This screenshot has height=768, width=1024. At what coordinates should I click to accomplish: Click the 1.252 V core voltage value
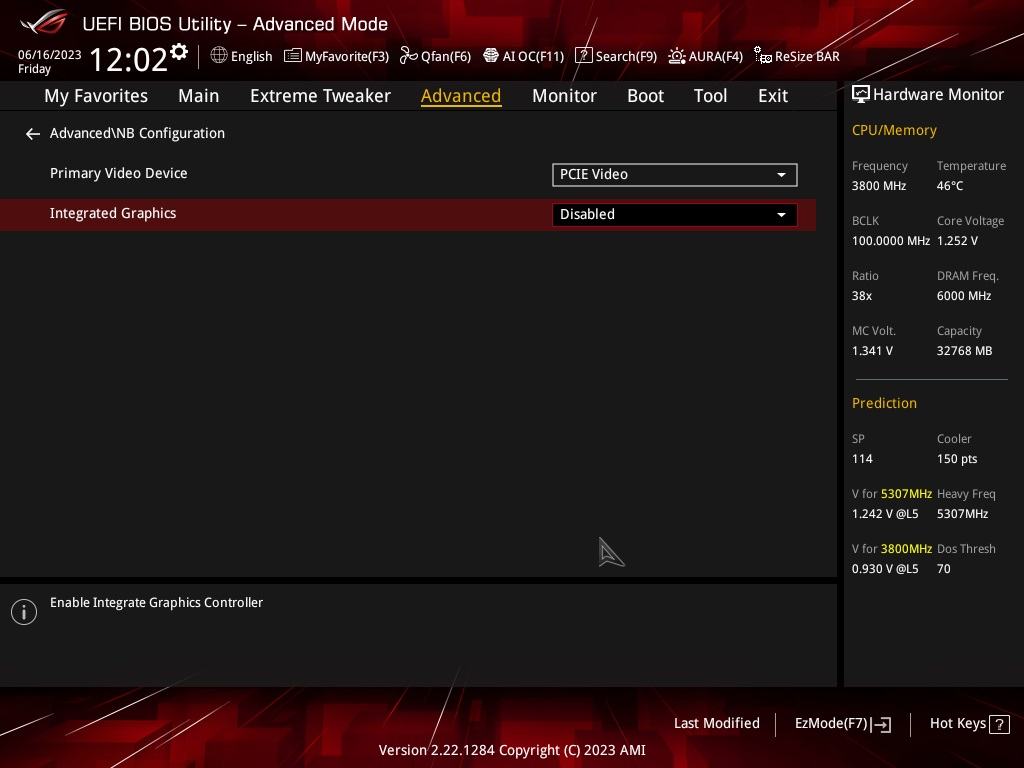tap(957, 241)
